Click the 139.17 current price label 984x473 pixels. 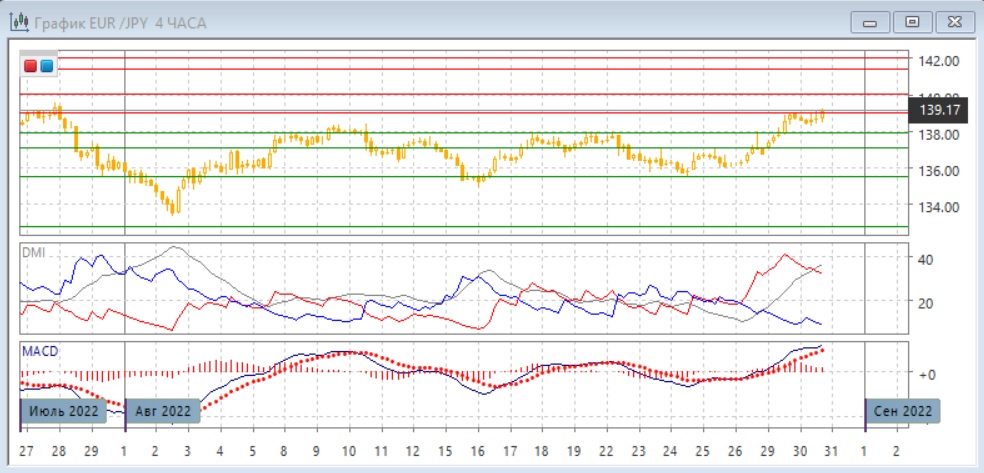tap(940, 109)
